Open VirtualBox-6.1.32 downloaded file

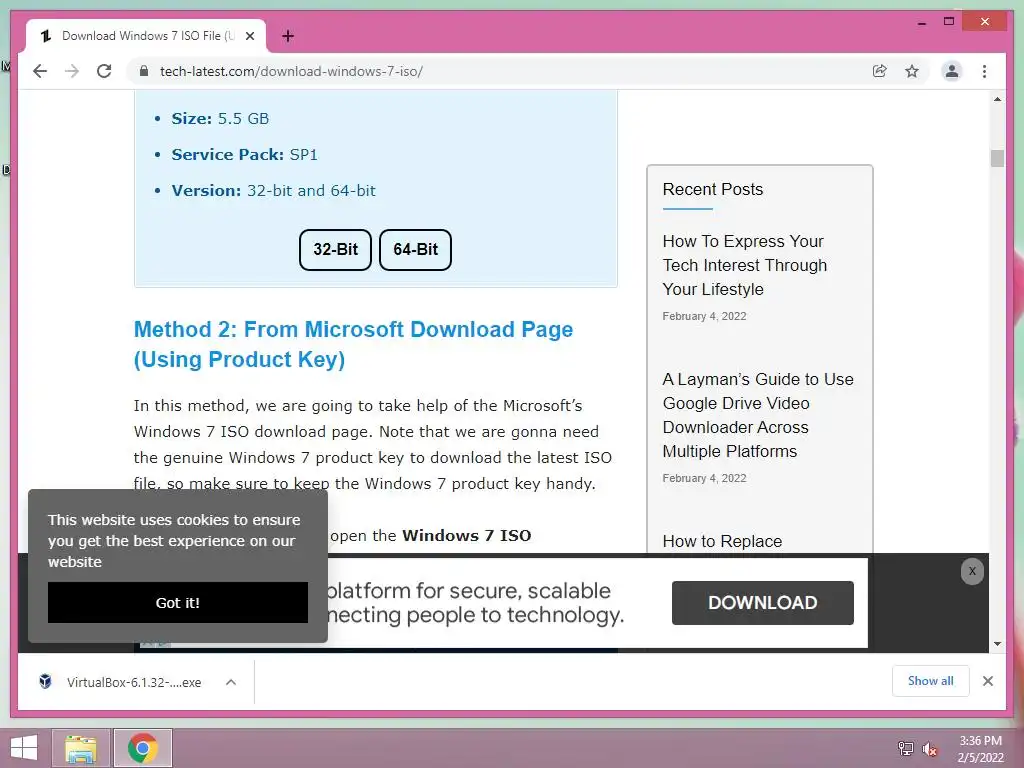(134, 682)
